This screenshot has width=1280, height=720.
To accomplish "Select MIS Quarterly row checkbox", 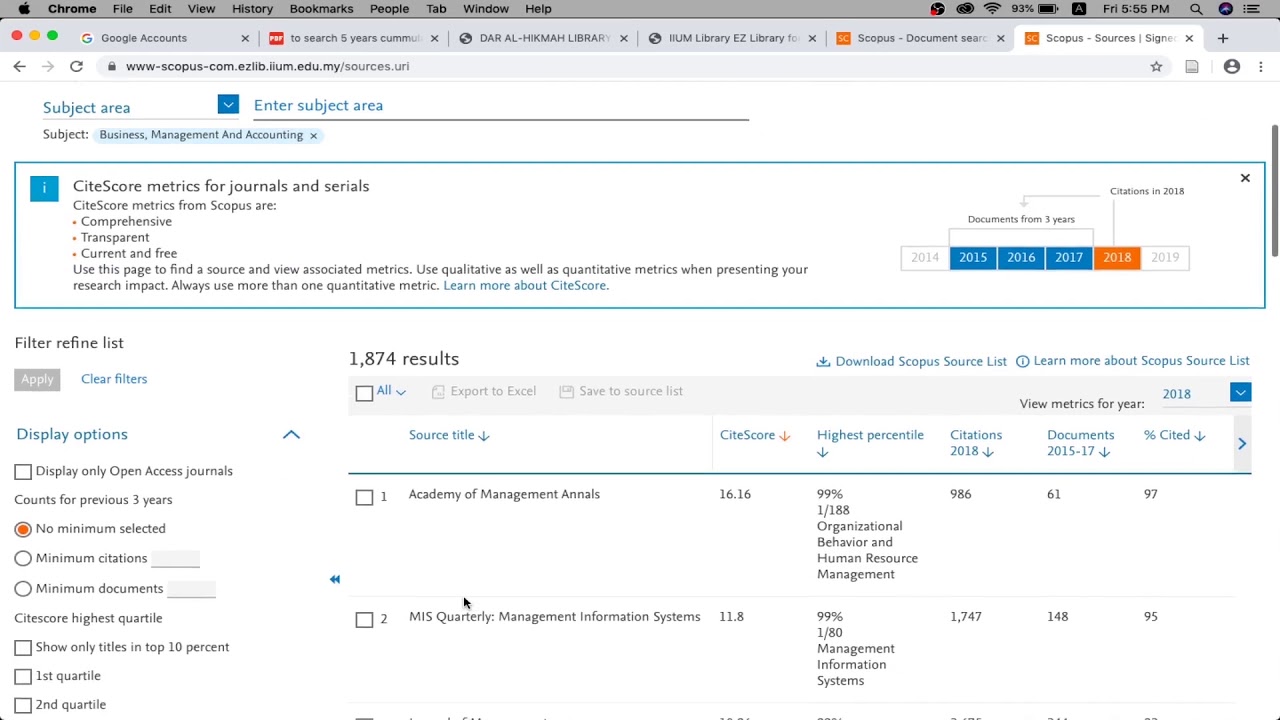I will click(x=364, y=620).
